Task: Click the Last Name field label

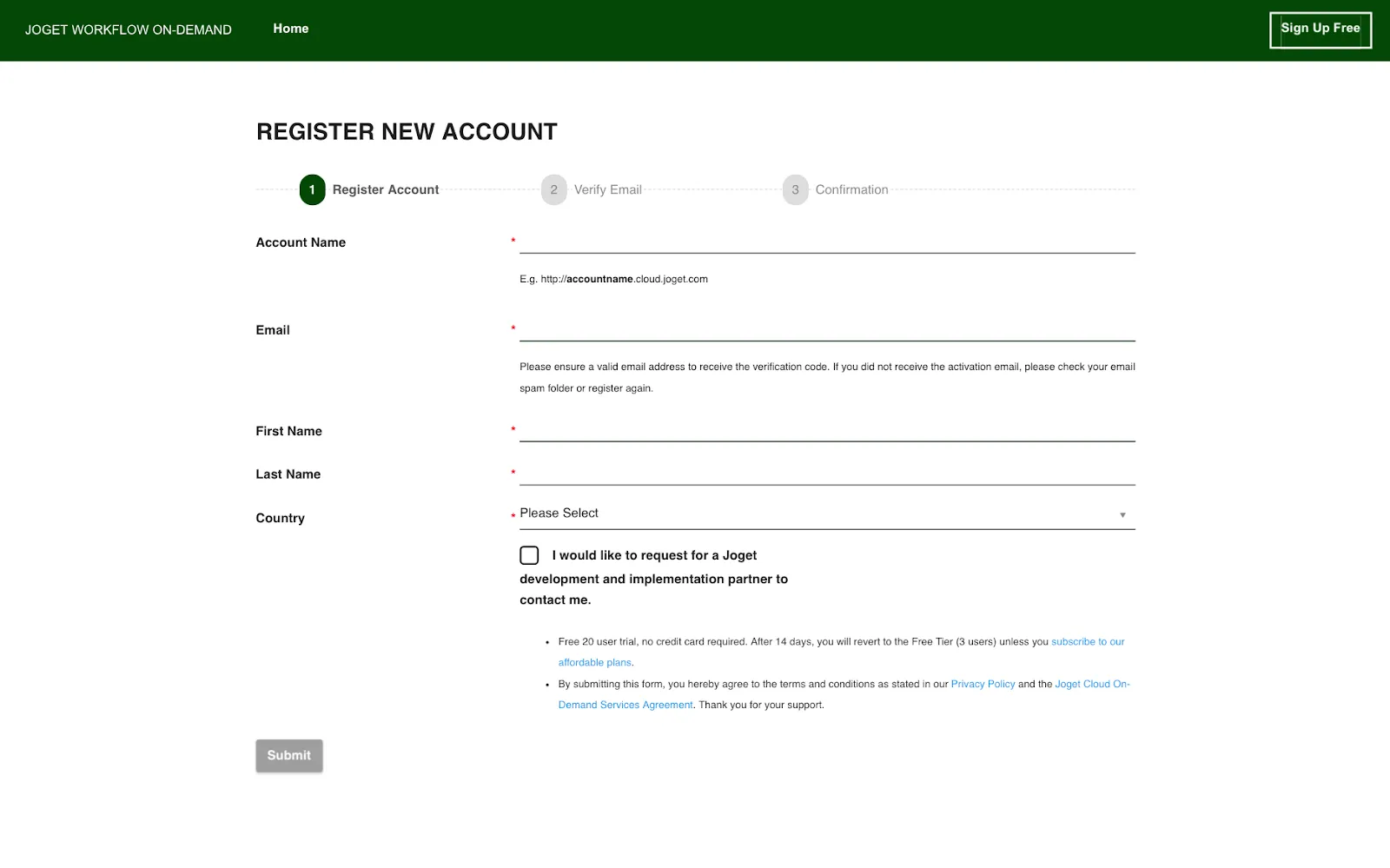Action: (288, 474)
